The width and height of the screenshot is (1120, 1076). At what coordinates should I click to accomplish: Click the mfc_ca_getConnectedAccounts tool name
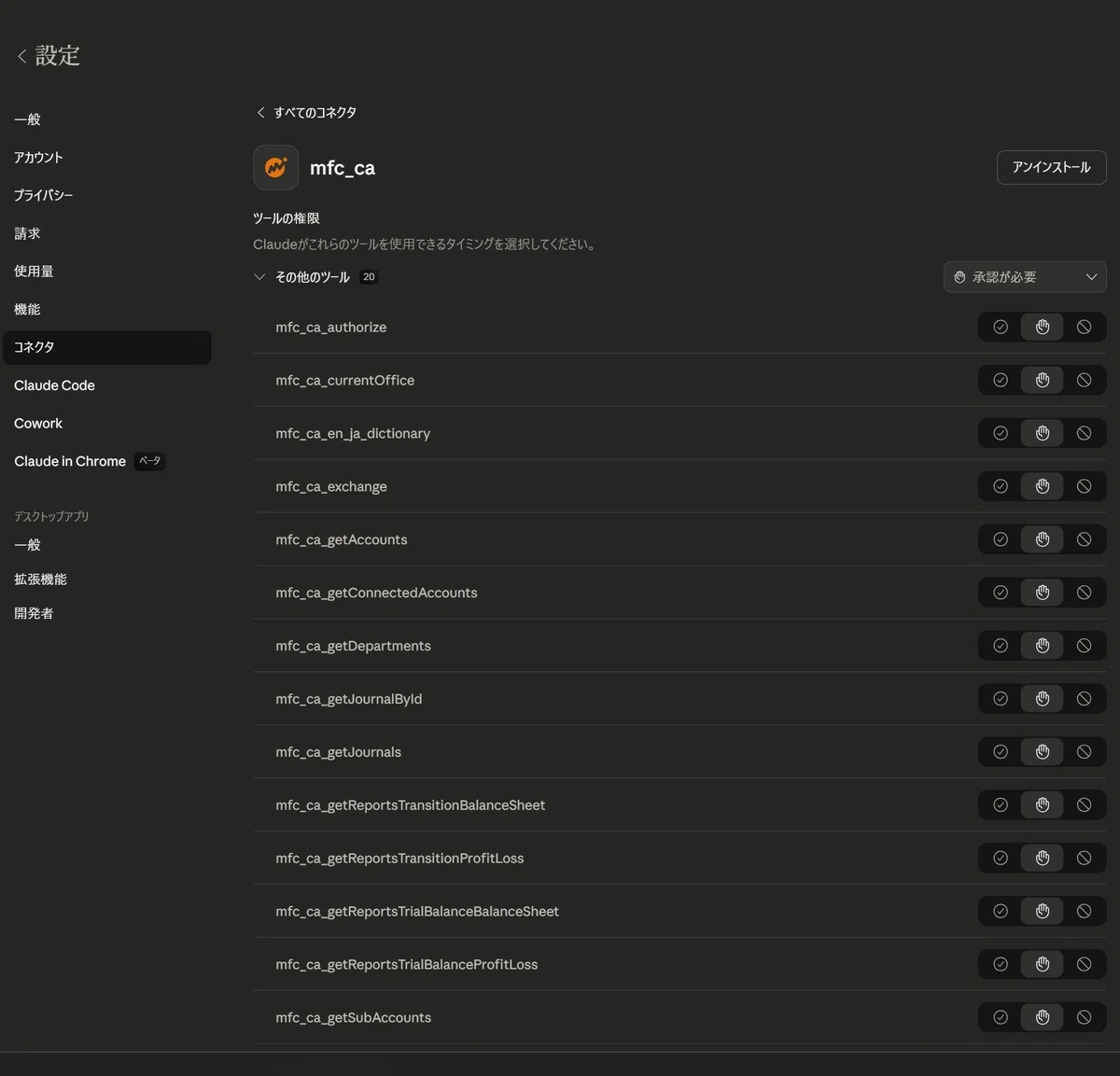[x=376, y=593]
